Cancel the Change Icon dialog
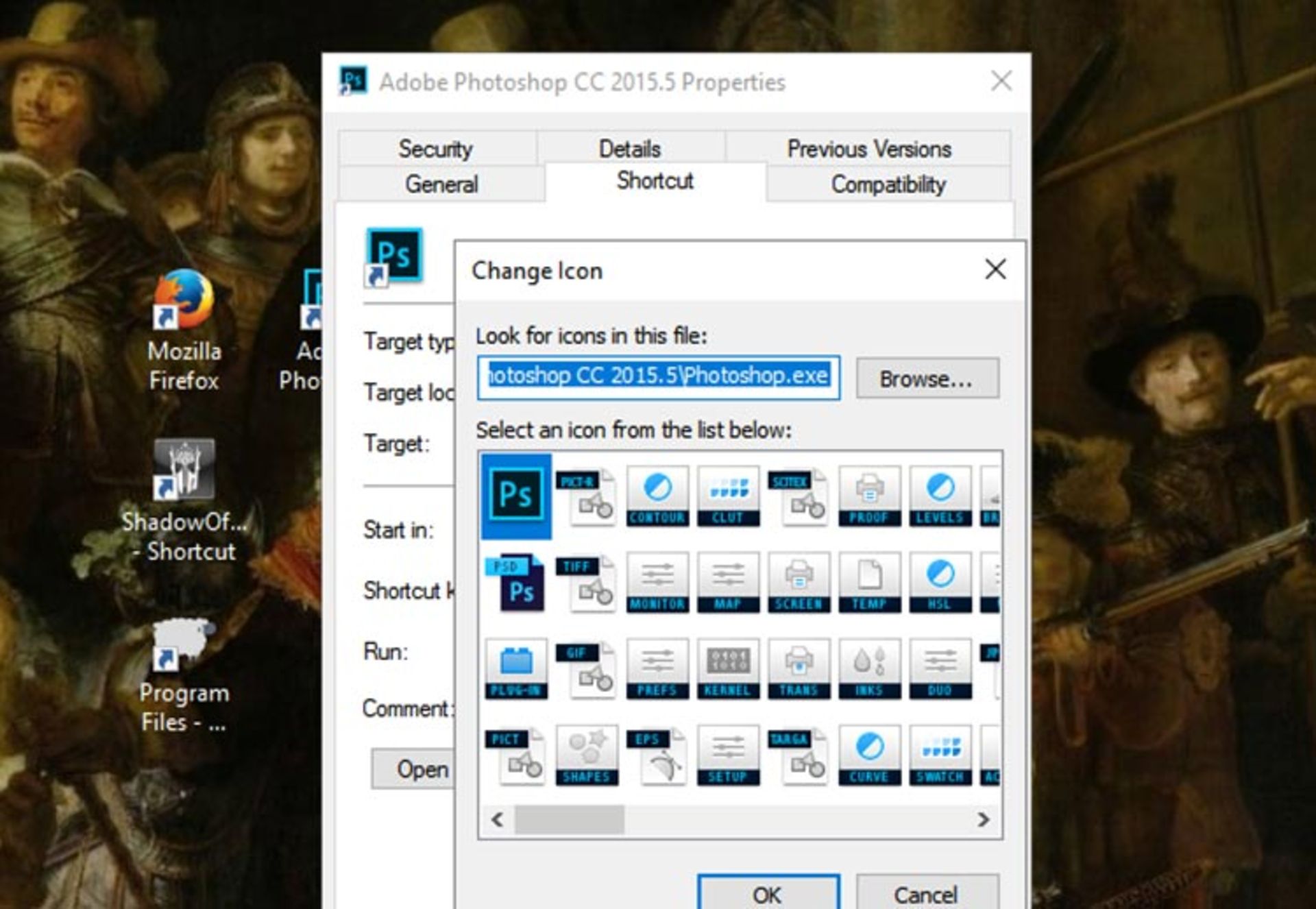The image size is (1316, 909). tap(927, 892)
